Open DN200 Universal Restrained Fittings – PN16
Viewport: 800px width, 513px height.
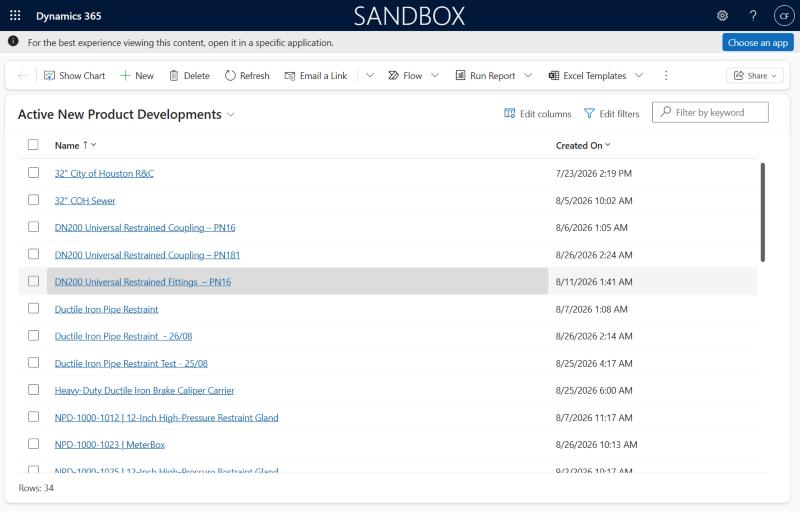tap(143, 282)
